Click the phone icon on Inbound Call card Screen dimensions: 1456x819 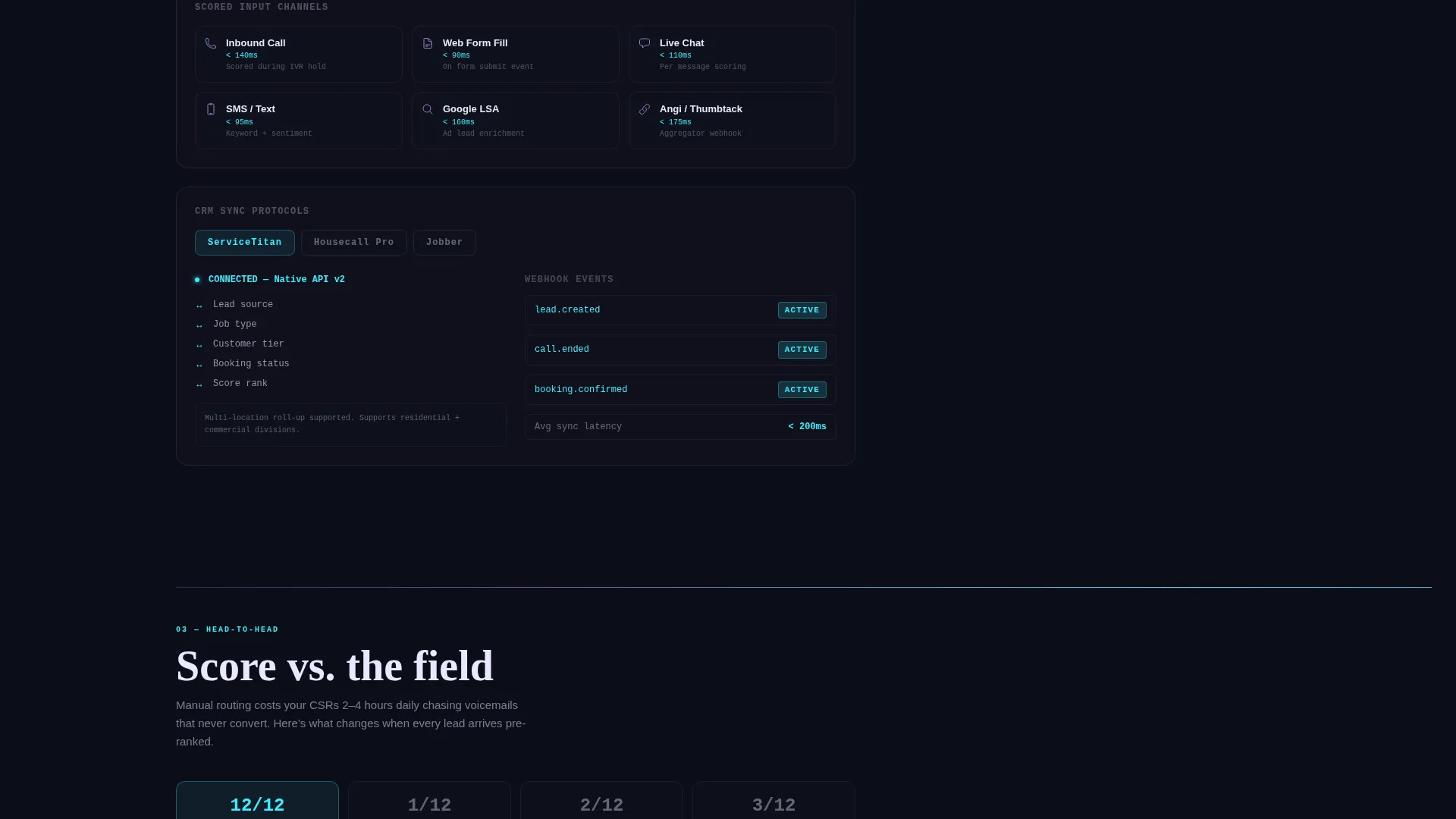click(211, 43)
